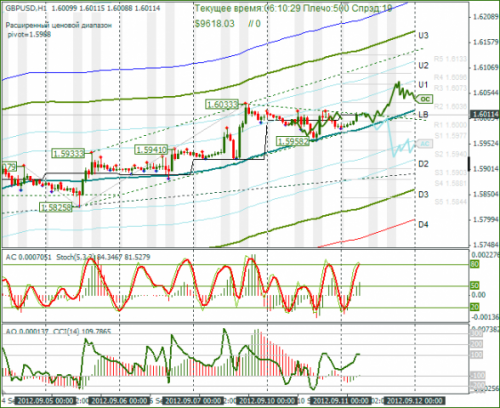Click the GBPUSD,H1 chart title
This screenshot has width=500, height=408.
(x=26, y=9)
